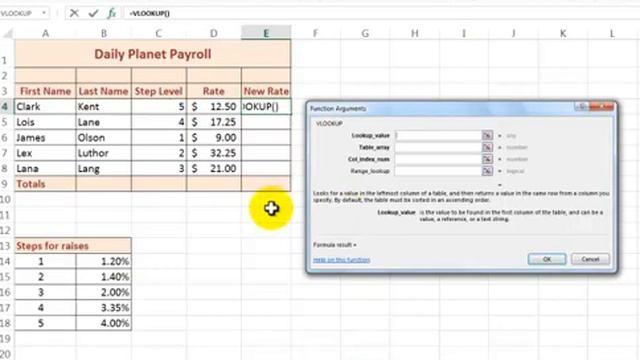The width and height of the screenshot is (640, 360).
Task: Click inside the Range_lookup field
Action: tap(438, 171)
